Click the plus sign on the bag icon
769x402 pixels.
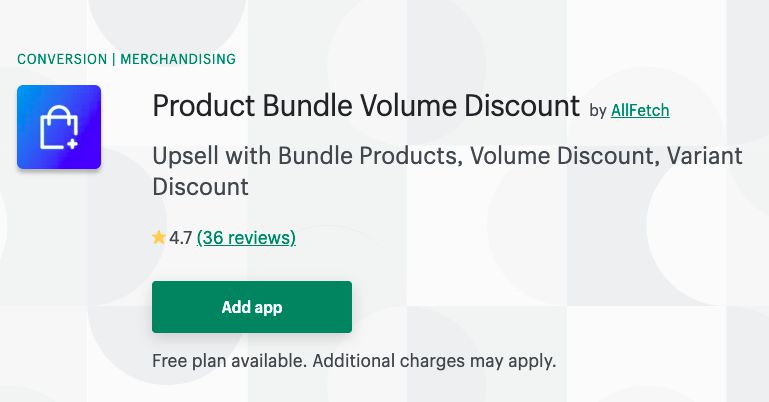(x=72, y=144)
